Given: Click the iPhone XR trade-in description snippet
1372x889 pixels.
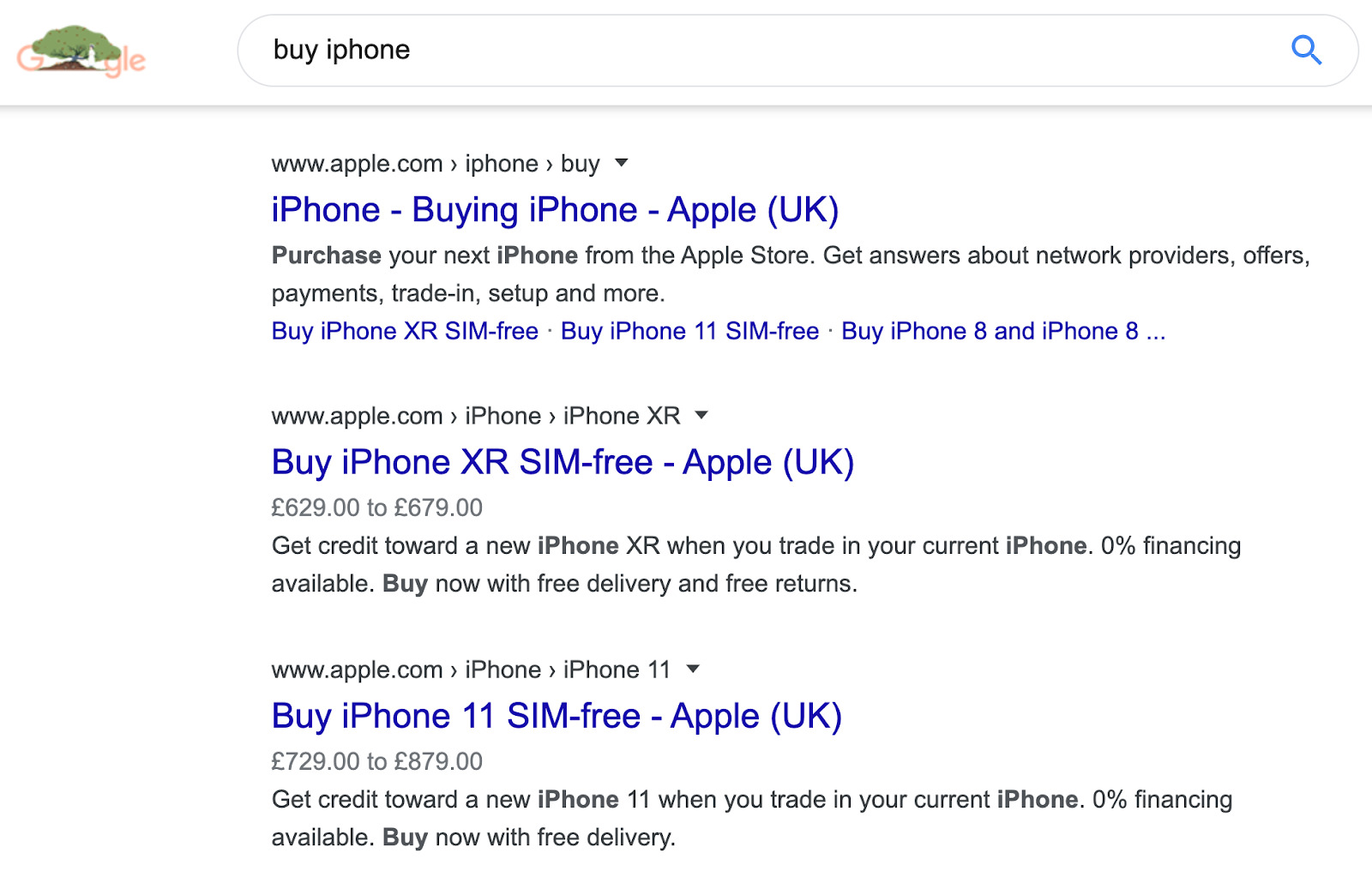Looking at the screenshot, I should point(755,564).
